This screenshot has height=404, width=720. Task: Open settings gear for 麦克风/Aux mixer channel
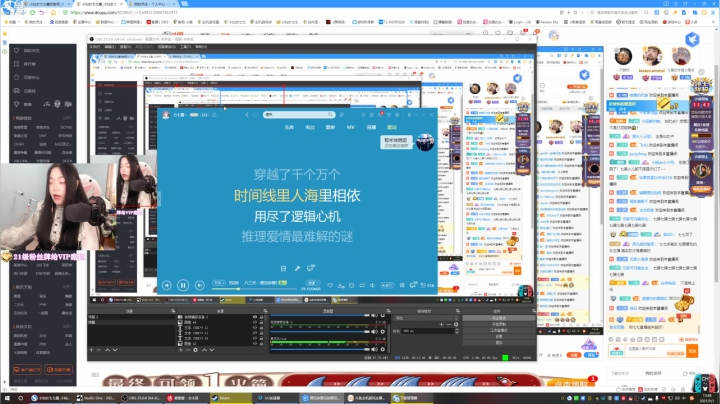click(382, 349)
